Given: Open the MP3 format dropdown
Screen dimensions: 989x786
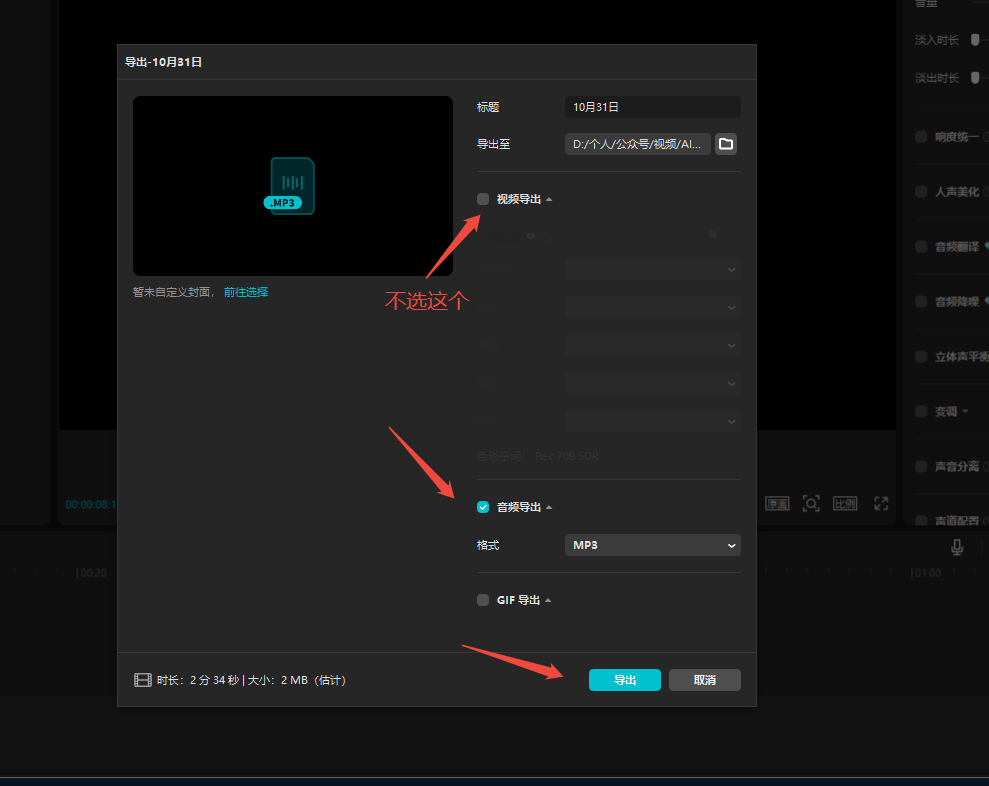Looking at the screenshot, I should coord(652,545).
